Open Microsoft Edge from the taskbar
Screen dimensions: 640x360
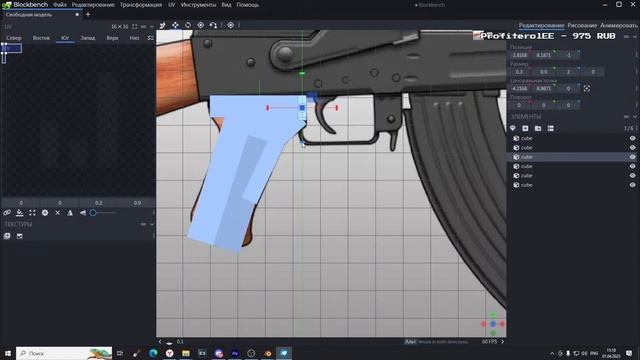pos(153,353)
